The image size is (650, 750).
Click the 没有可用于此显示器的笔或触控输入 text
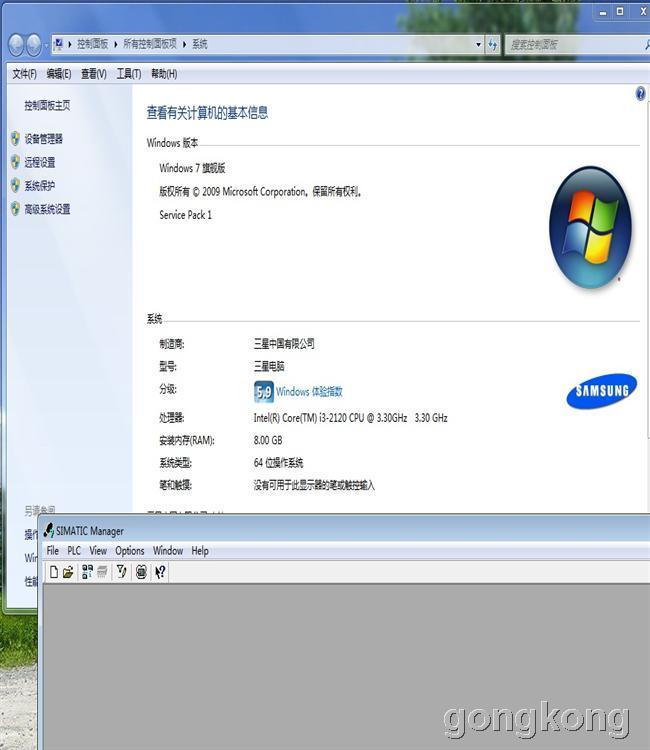pyautogui.click(x=314, y=485)
